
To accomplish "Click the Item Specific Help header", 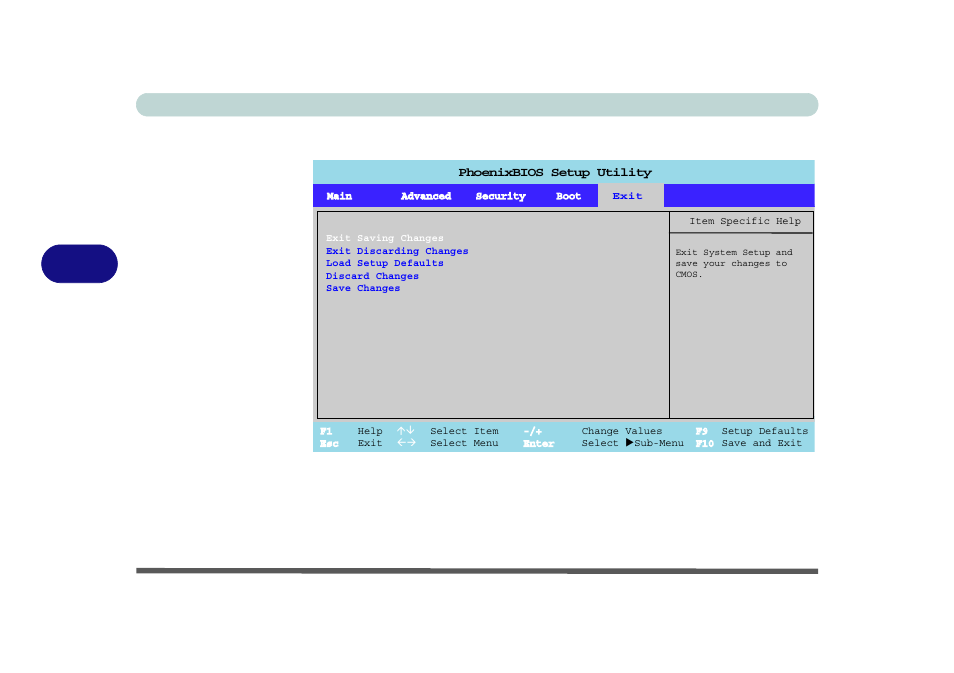I will (745, 221).
